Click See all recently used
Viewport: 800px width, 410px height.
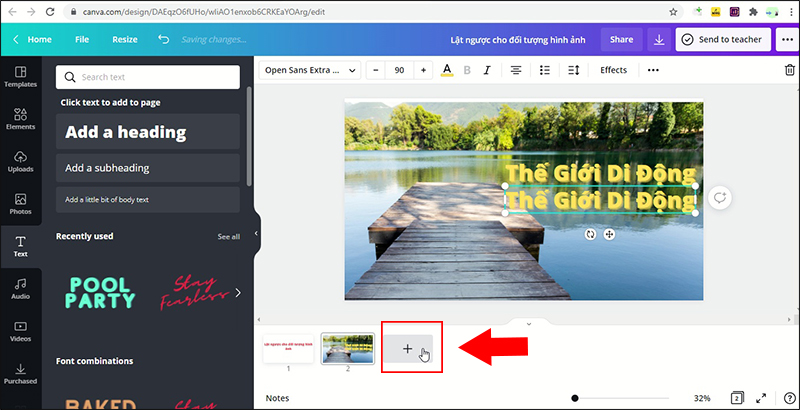coord(228,237)
